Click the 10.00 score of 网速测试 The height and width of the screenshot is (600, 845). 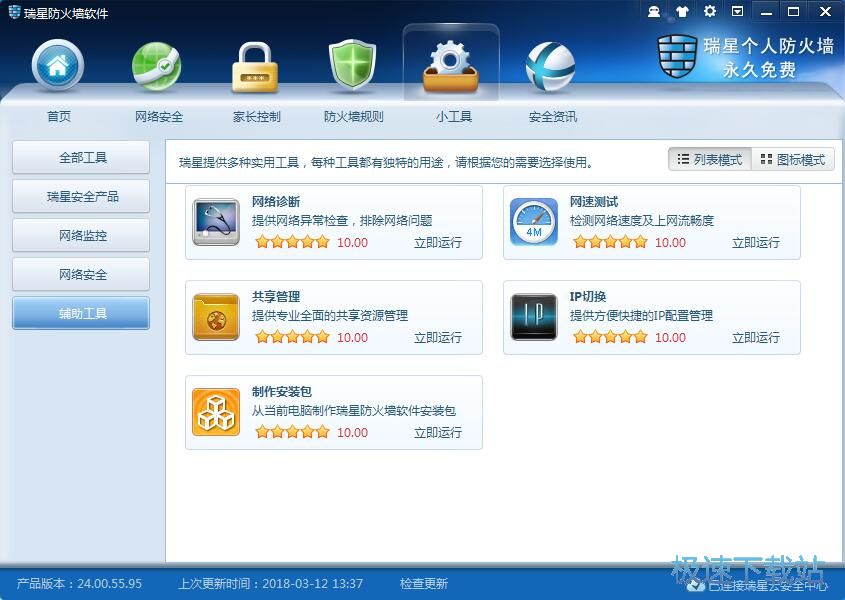coord(670,243)
